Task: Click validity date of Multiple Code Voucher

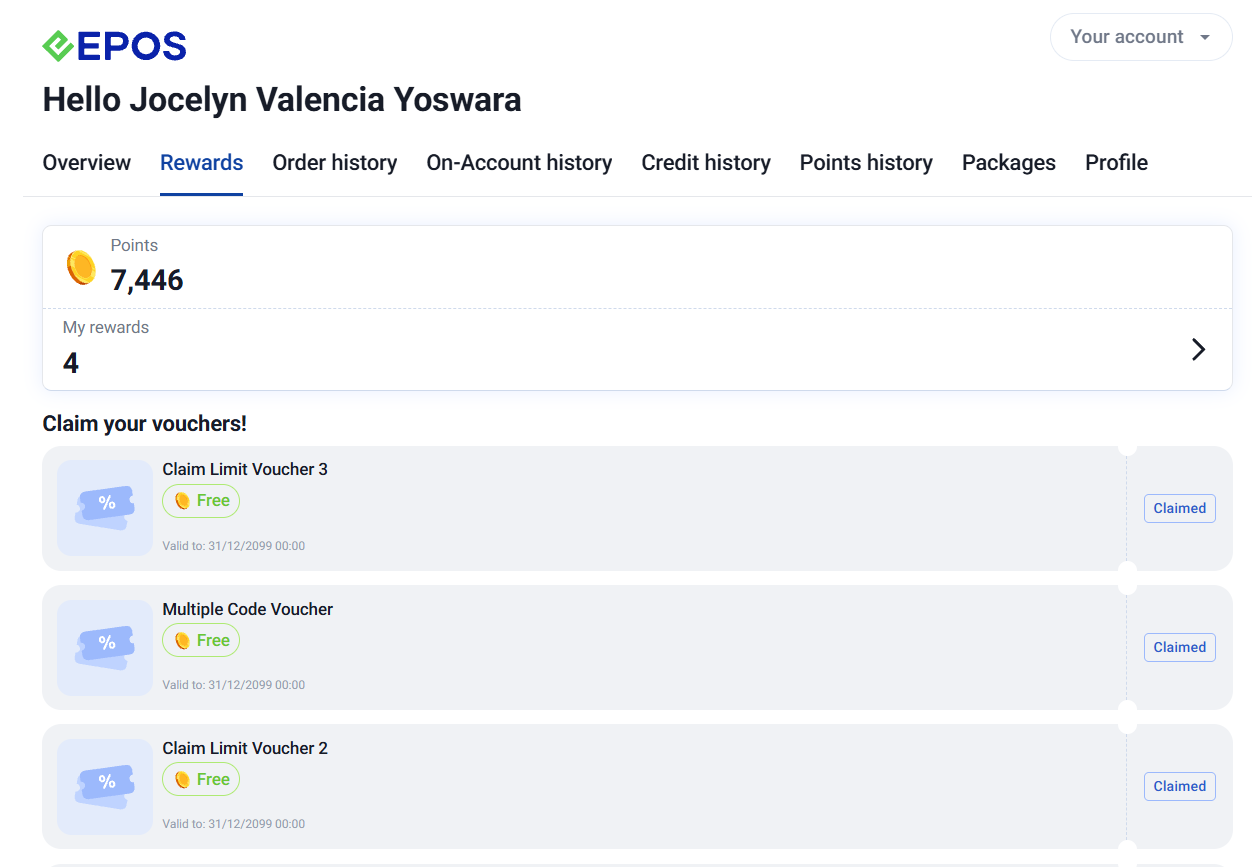Action: (234, 685)
